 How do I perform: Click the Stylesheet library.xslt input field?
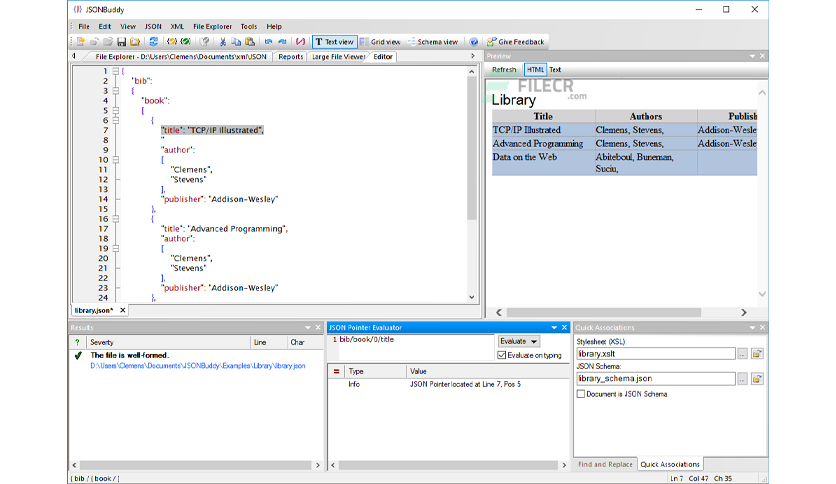pos(656,353)
